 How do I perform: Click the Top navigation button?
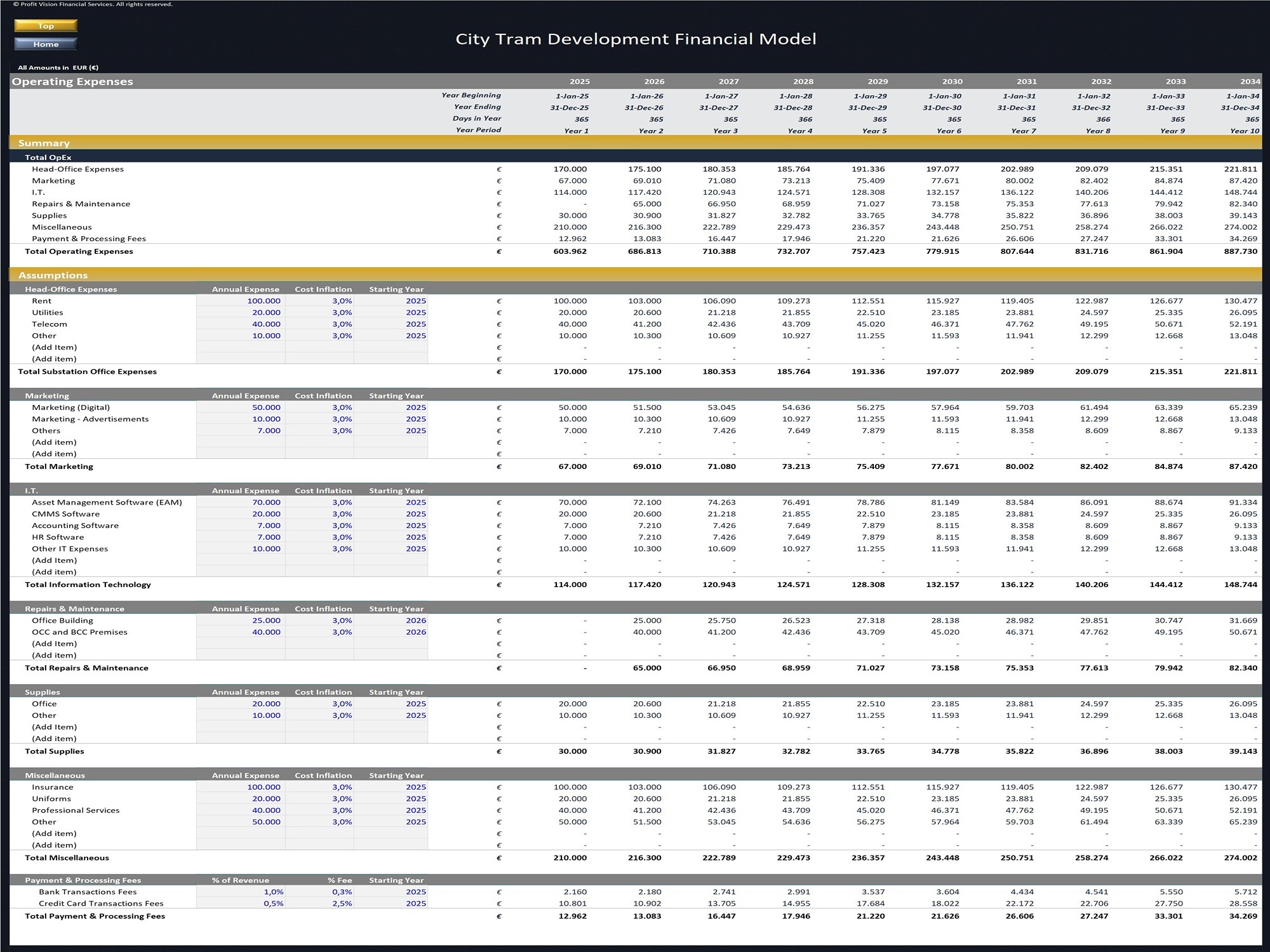[45, 26]
